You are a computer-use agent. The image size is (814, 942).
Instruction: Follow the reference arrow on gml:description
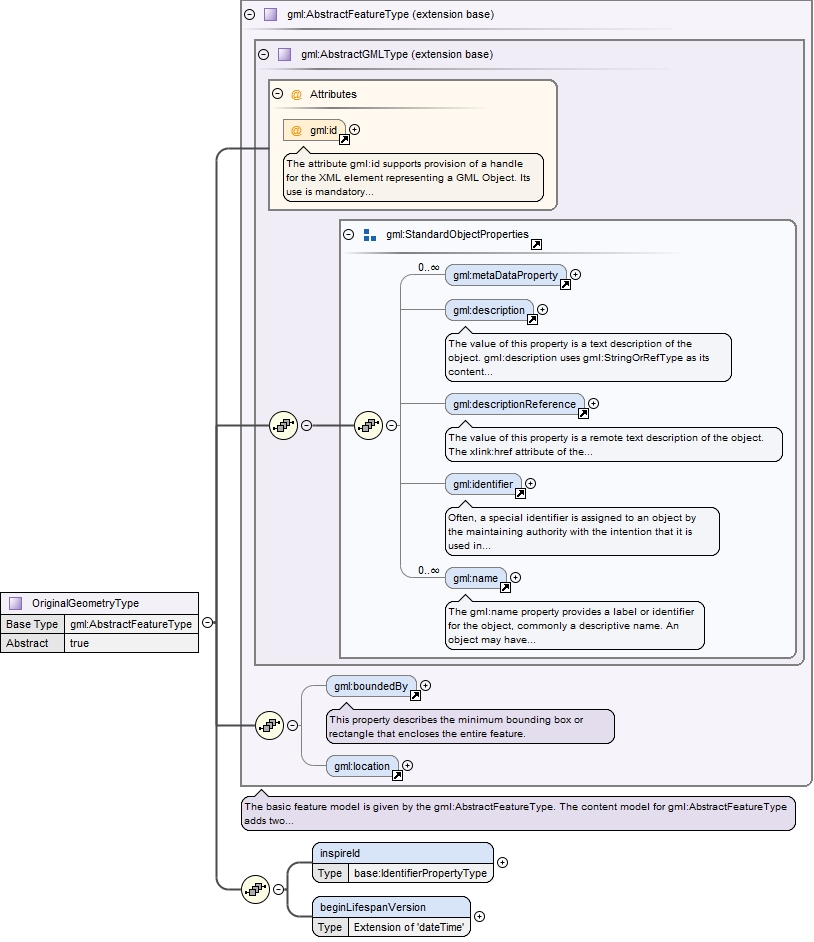click(x=532, y=320)
